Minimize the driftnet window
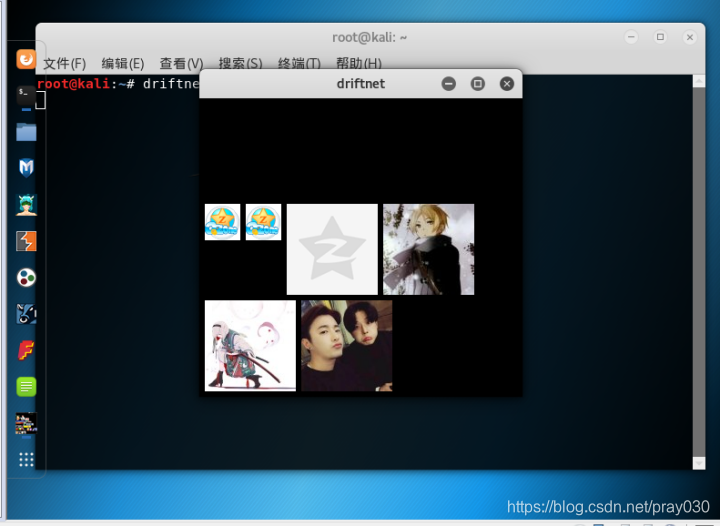Image resolution: width=720 pixels, height=526 pixels. tap(449, 84)
